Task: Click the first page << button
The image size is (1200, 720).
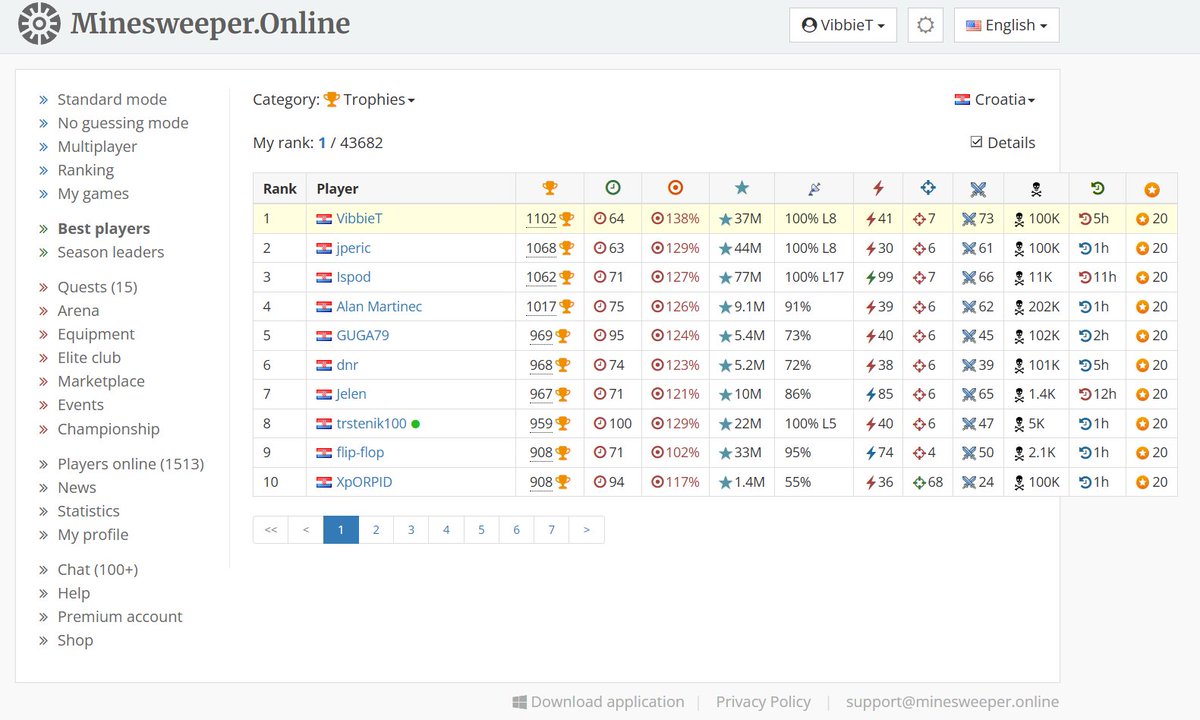Action: (x=271, y=530)
